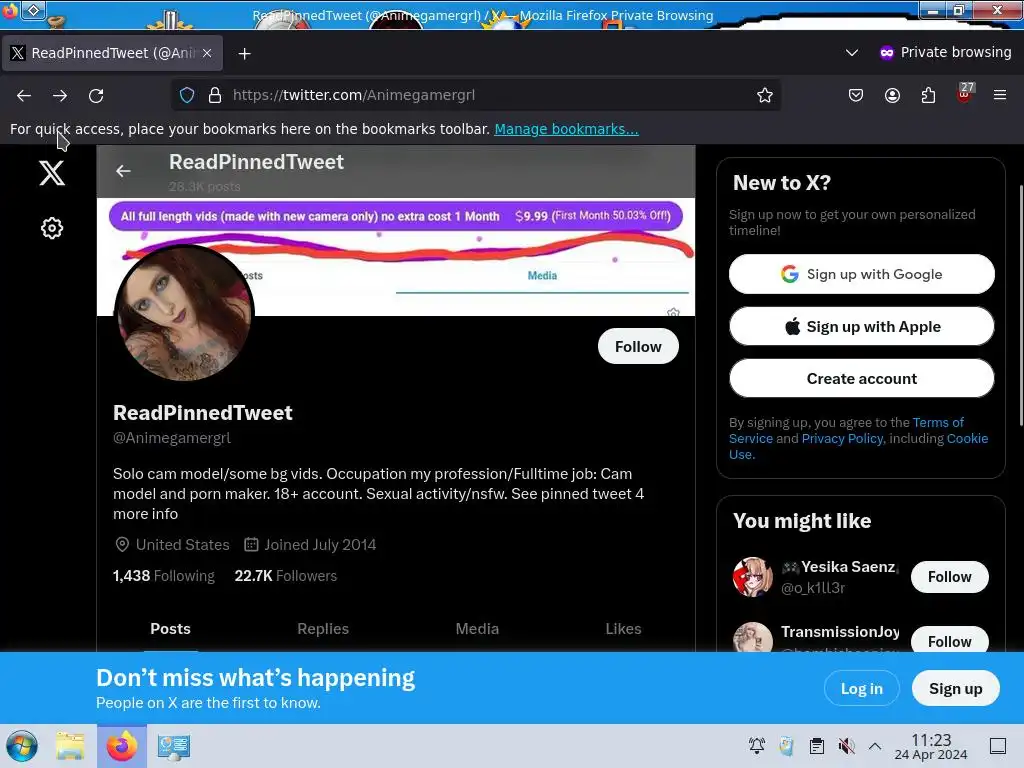Open the clock showing 11:23
The width and height of the screenshot is (1024, 768).
click(x=931, y=746)
